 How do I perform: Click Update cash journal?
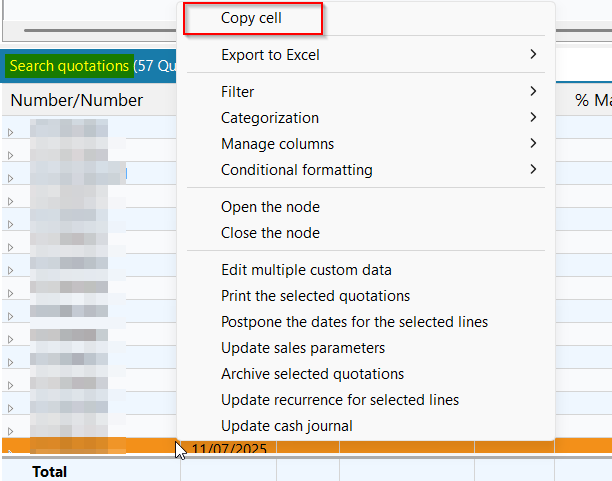tap(286, 426)
